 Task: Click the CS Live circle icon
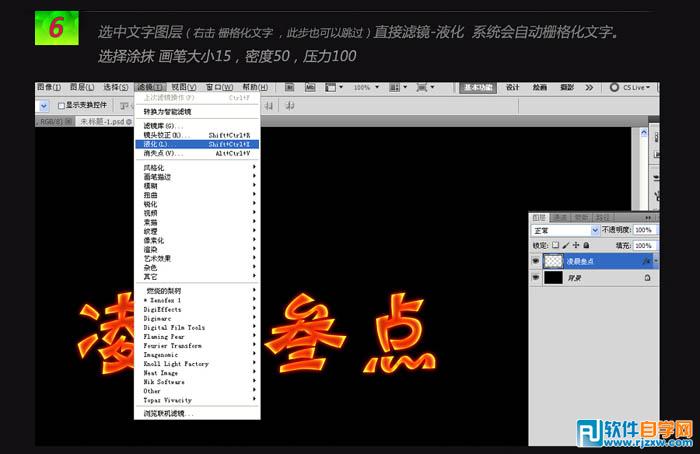point(614,87)
